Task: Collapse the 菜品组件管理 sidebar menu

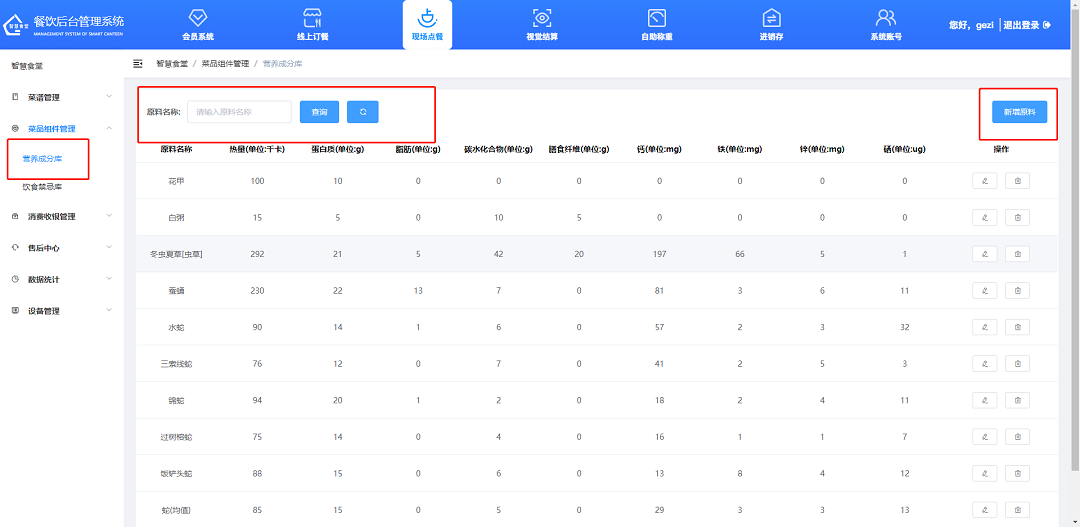Action: (x=60, y=129)
